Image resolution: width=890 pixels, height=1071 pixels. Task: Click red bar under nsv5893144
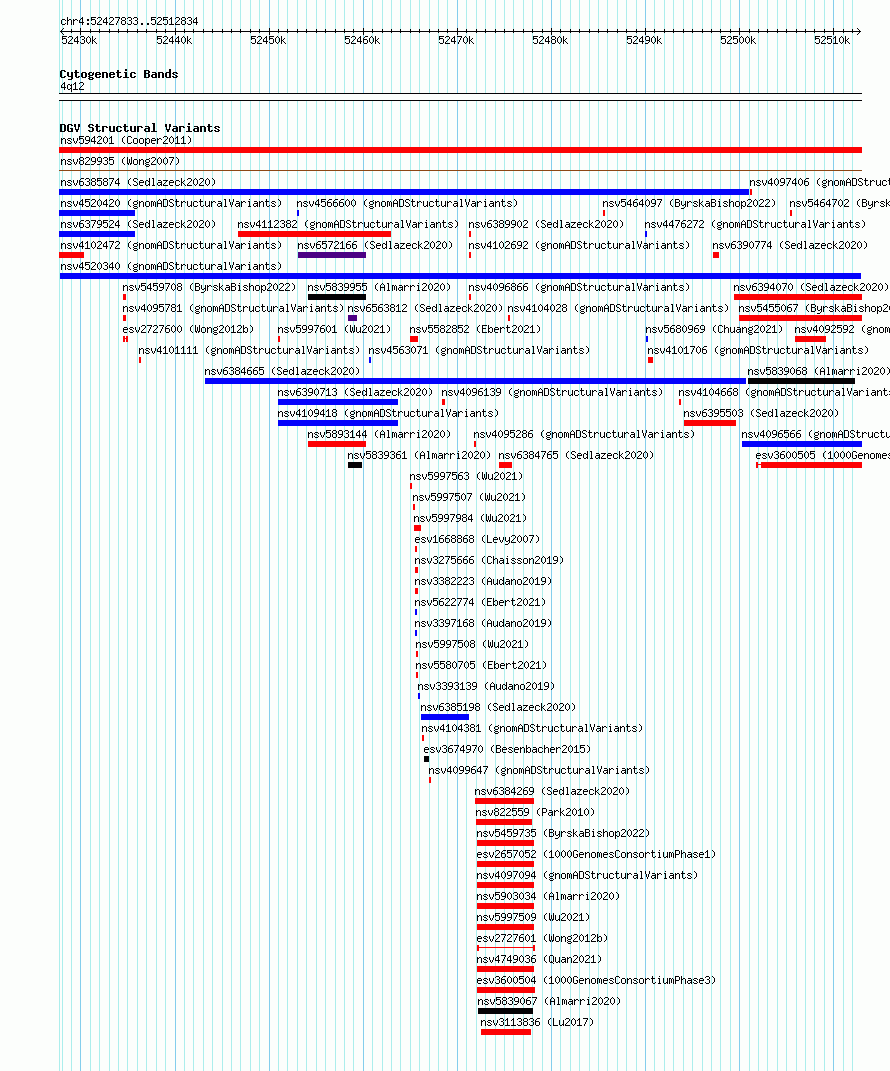(337, 444)
